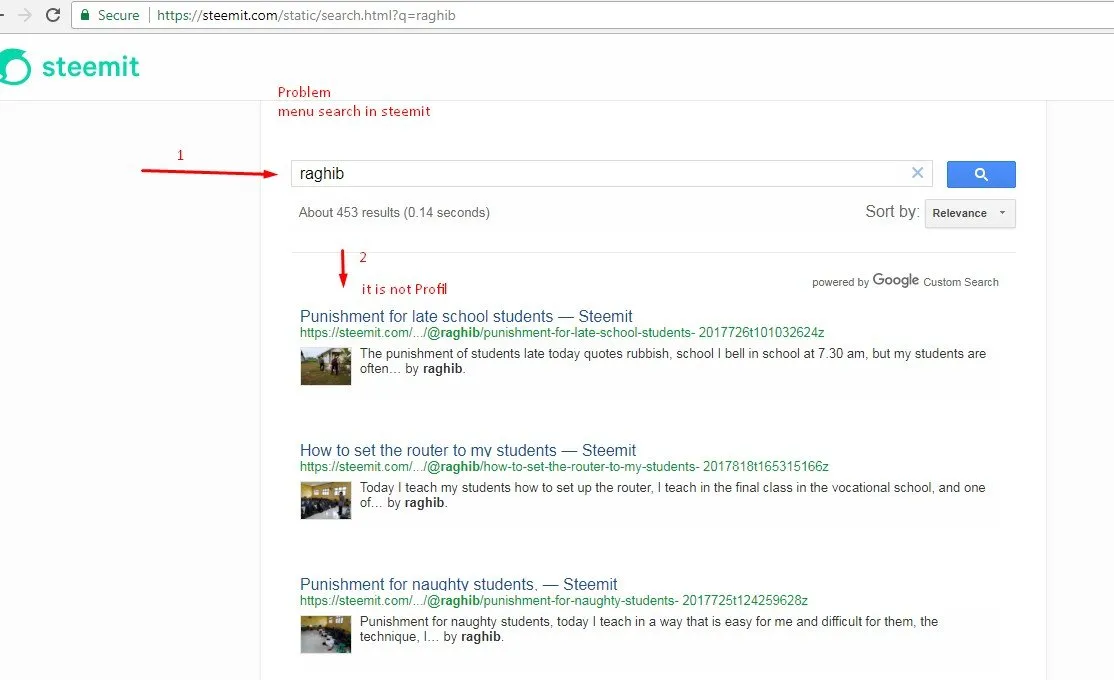Viewport: 1114px width, 680px height.
Task: Click the green Secure padlock icon
Action: coord(85,15)
